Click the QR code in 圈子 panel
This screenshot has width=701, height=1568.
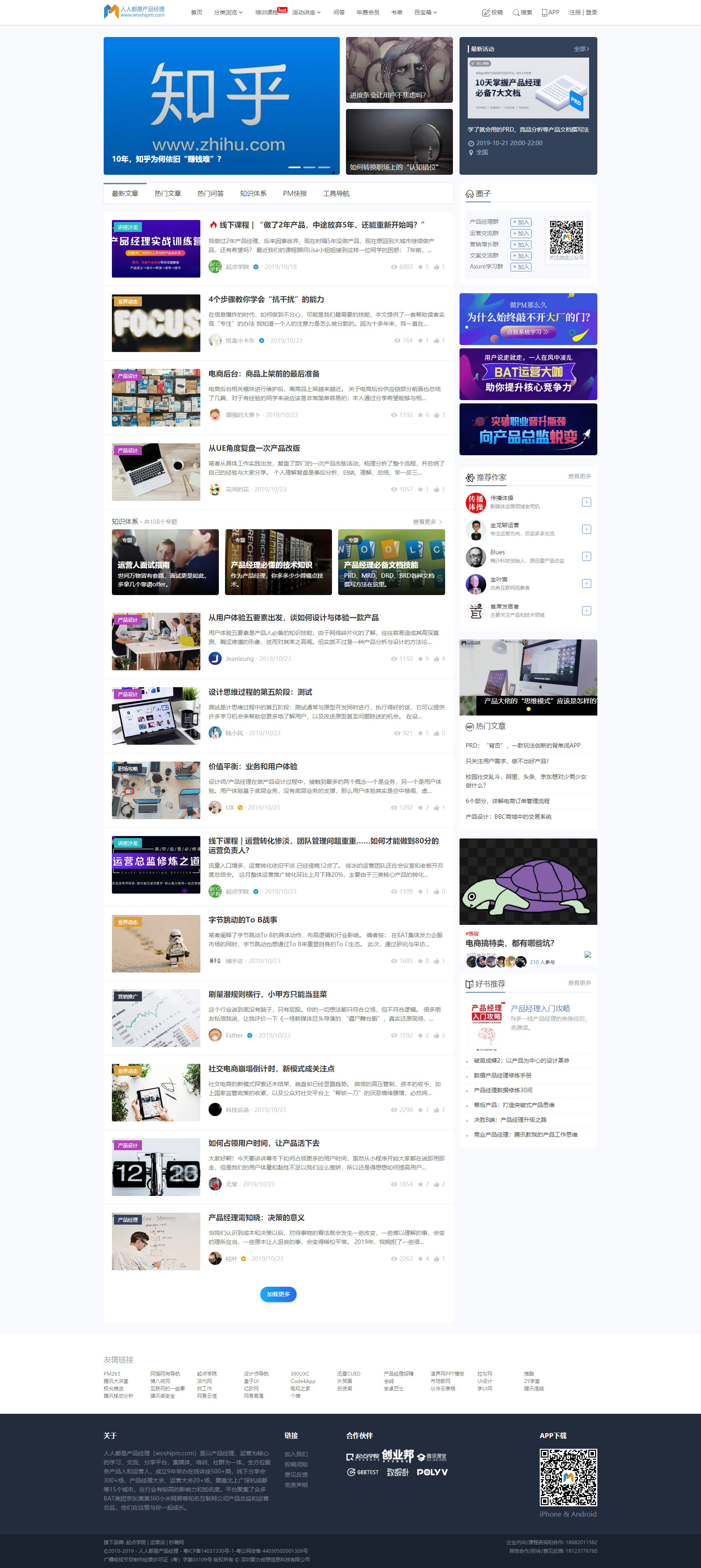click(566, 237)
